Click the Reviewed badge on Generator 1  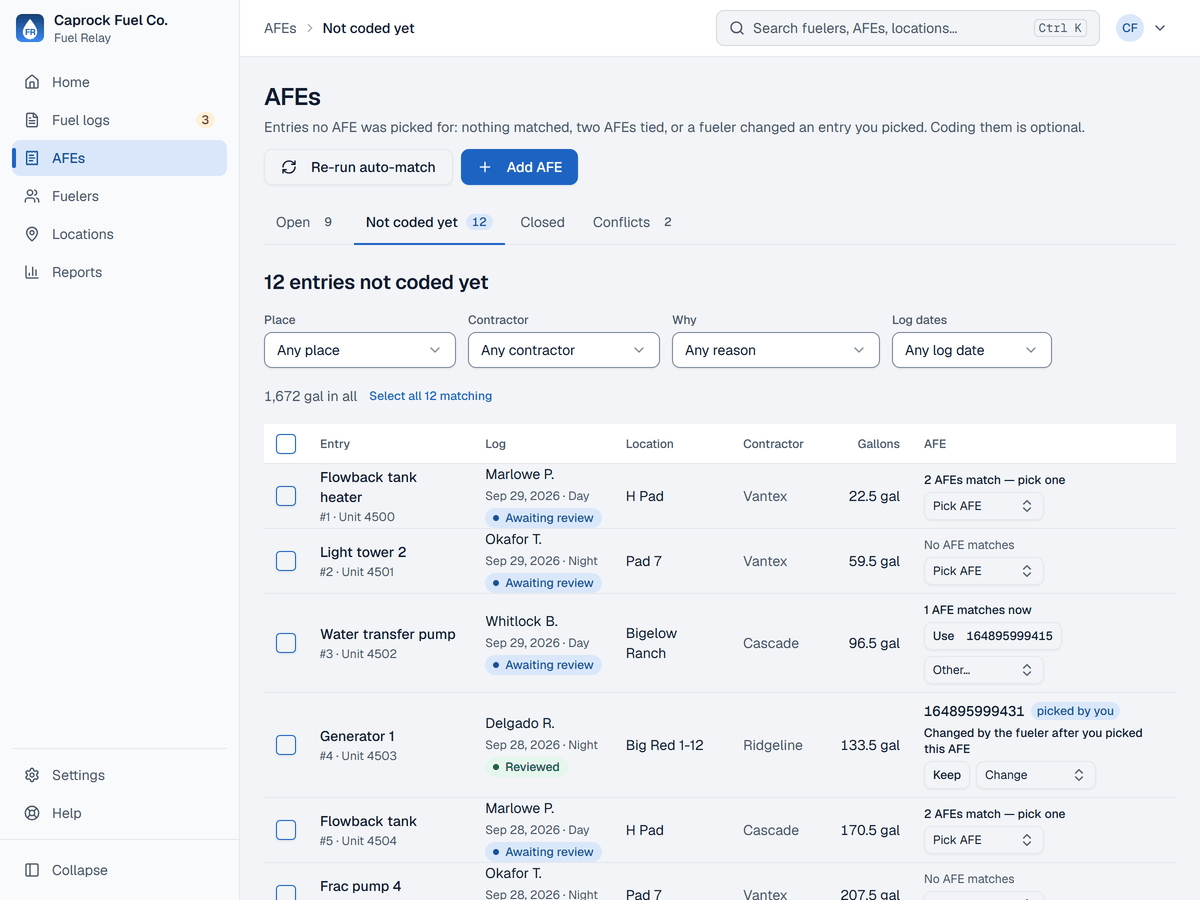pos(526,767)
